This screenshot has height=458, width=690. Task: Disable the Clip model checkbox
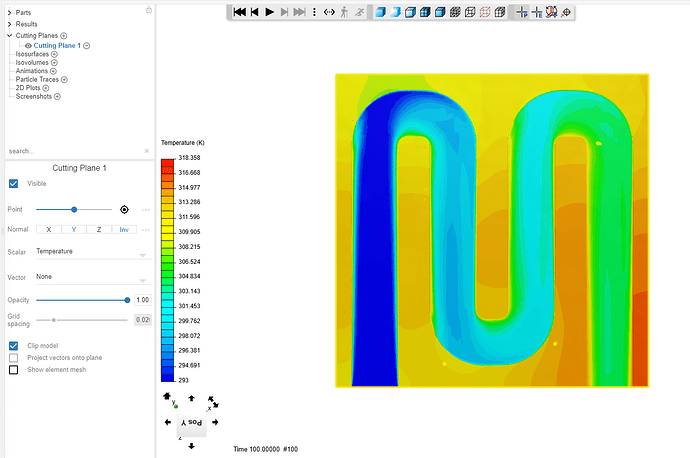(14, 346)
